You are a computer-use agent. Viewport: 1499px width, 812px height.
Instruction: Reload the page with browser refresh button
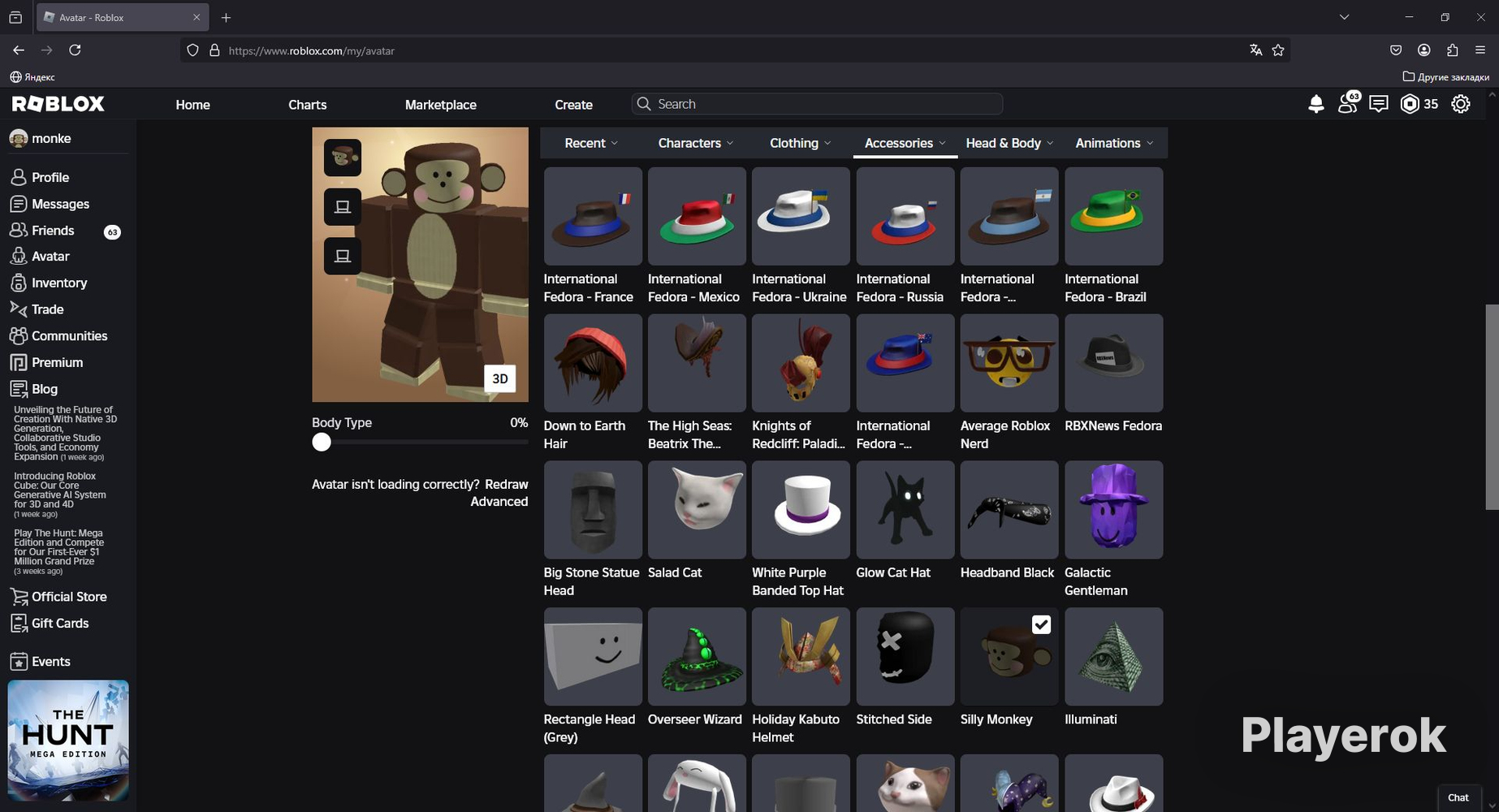[75, 50]
